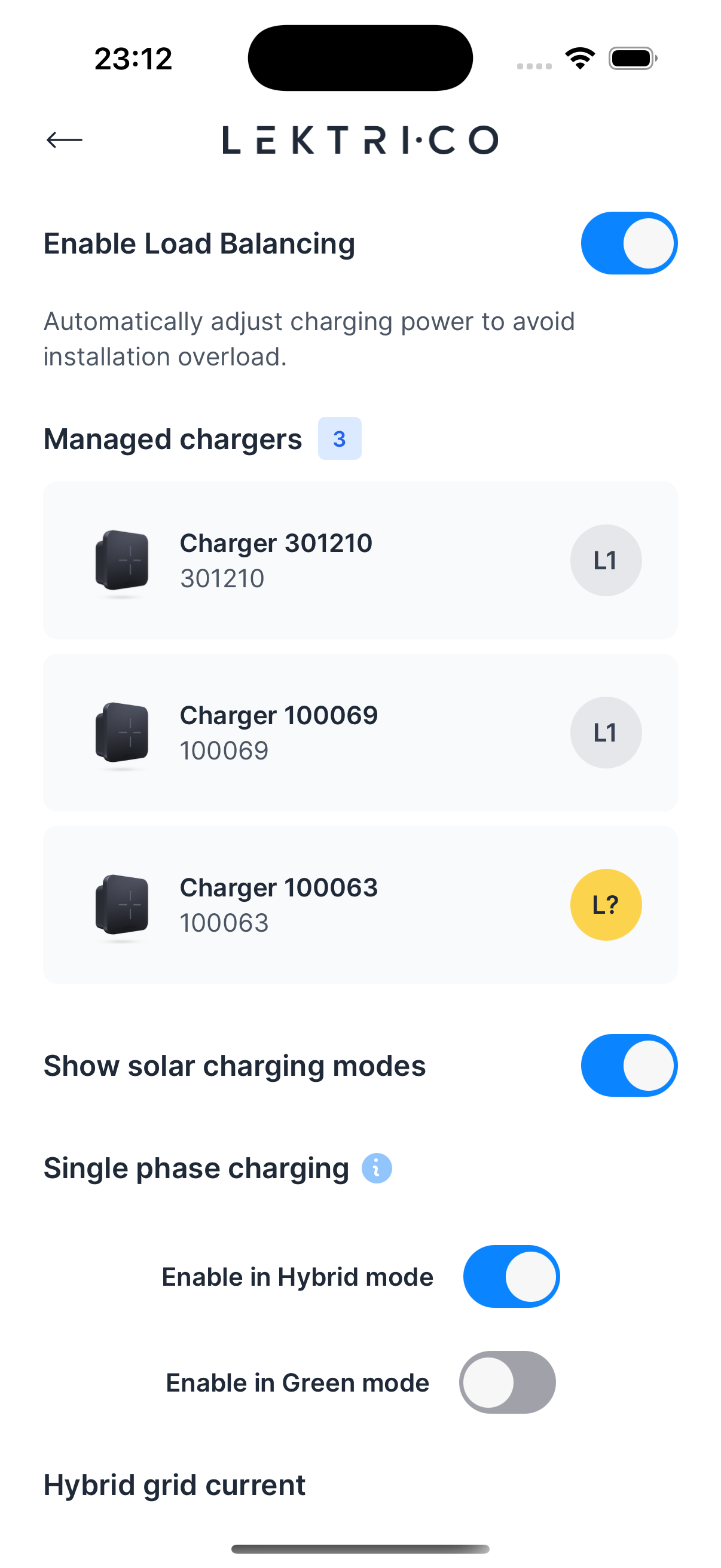
Task: Tap the Managed chargers count badge
Action: (x=340, y=438)
